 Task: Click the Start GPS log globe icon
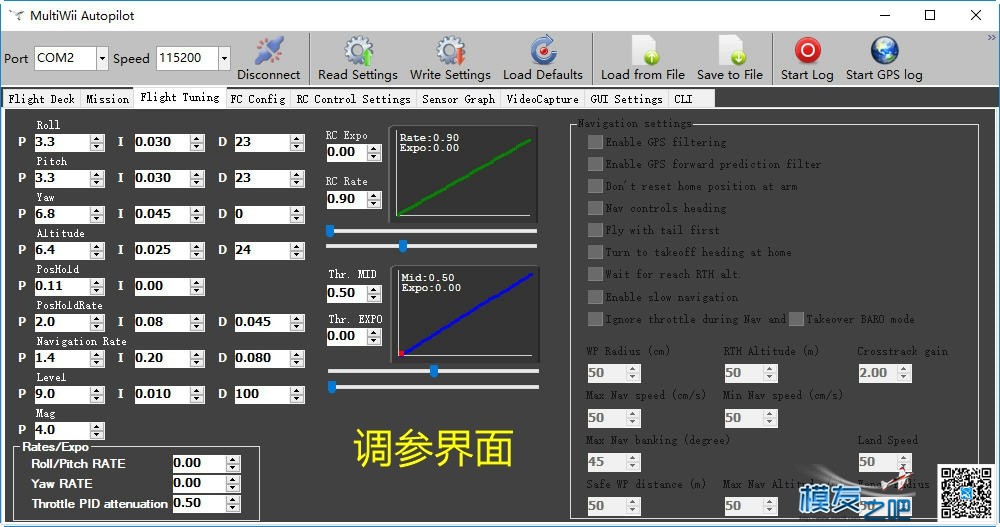click(885, 50)
